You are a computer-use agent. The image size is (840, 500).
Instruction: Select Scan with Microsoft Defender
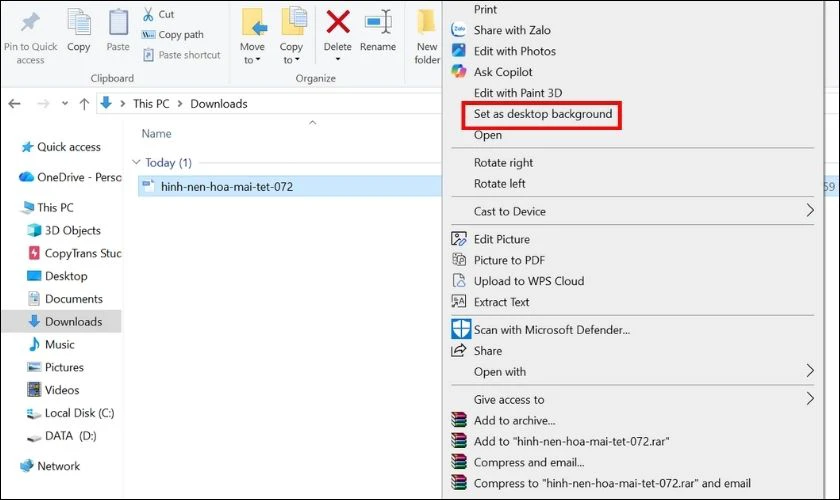click(x=551, y=329)
